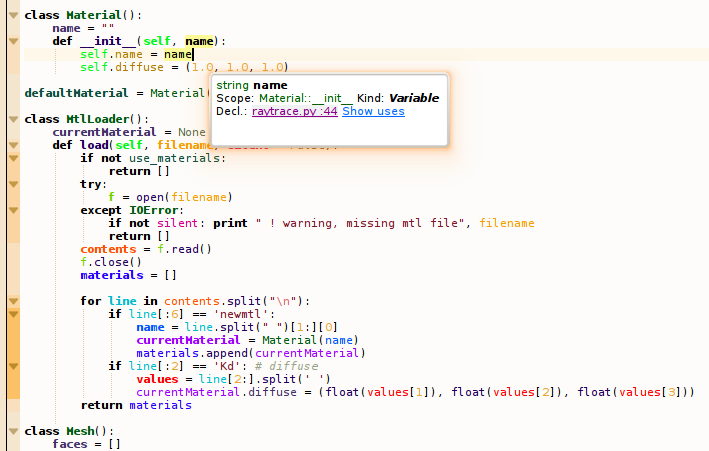709x451 pixels.
Task: Collapse the try block fold arrow
Action: [13, 184]
